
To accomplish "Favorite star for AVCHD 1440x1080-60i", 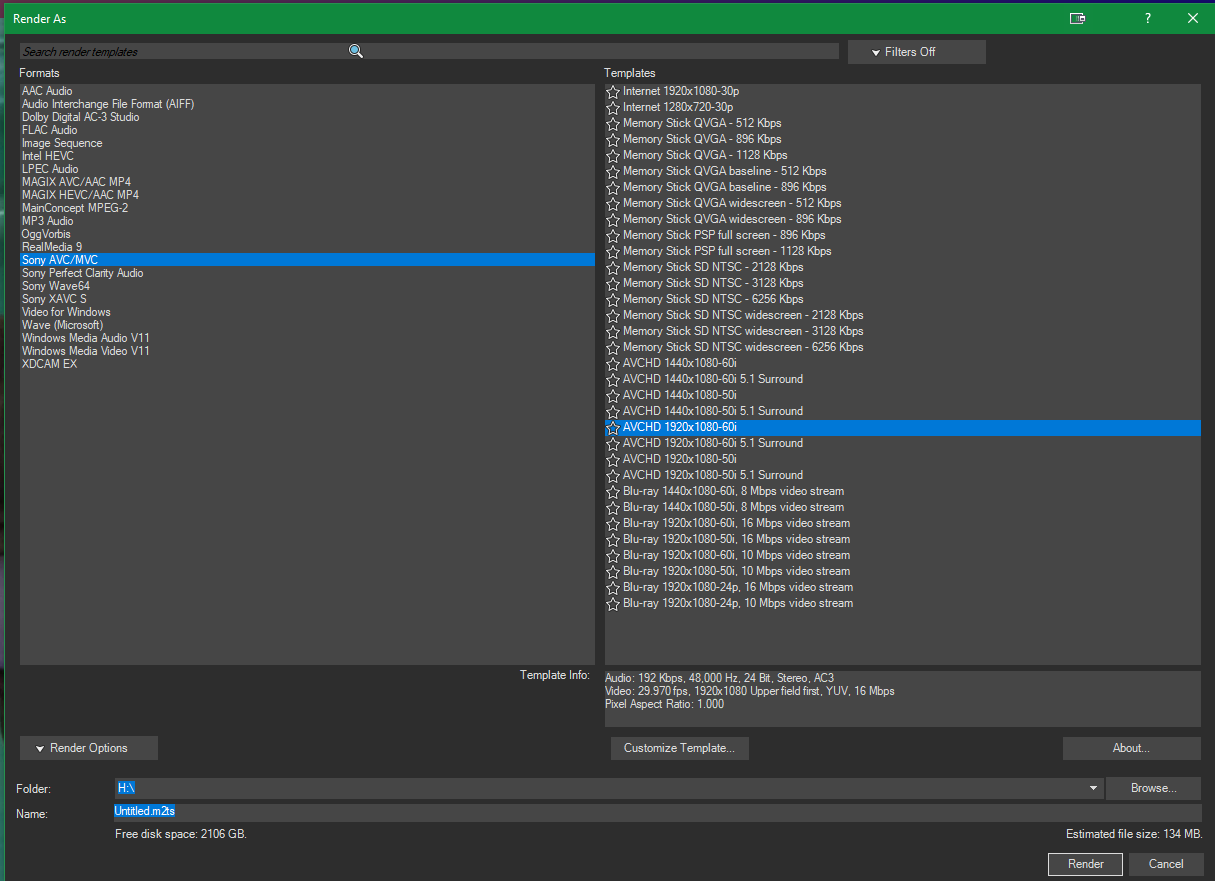I will pyautogui.click(x=613, y=363).
